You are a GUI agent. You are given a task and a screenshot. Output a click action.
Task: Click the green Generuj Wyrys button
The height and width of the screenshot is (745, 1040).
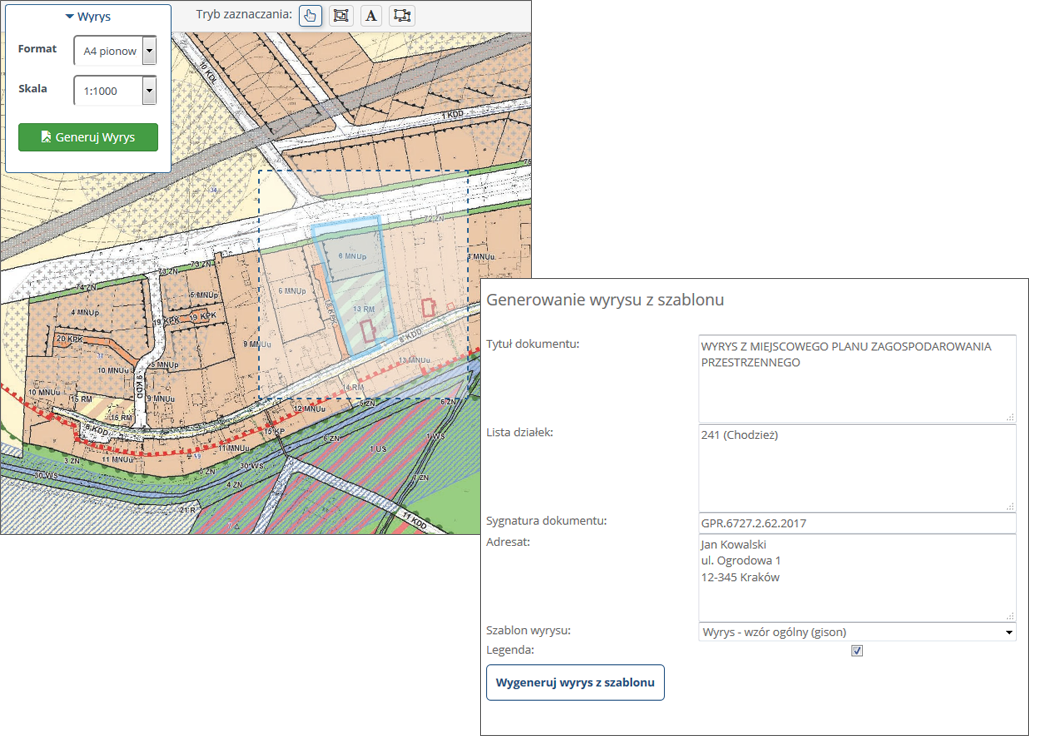(88, 137)
